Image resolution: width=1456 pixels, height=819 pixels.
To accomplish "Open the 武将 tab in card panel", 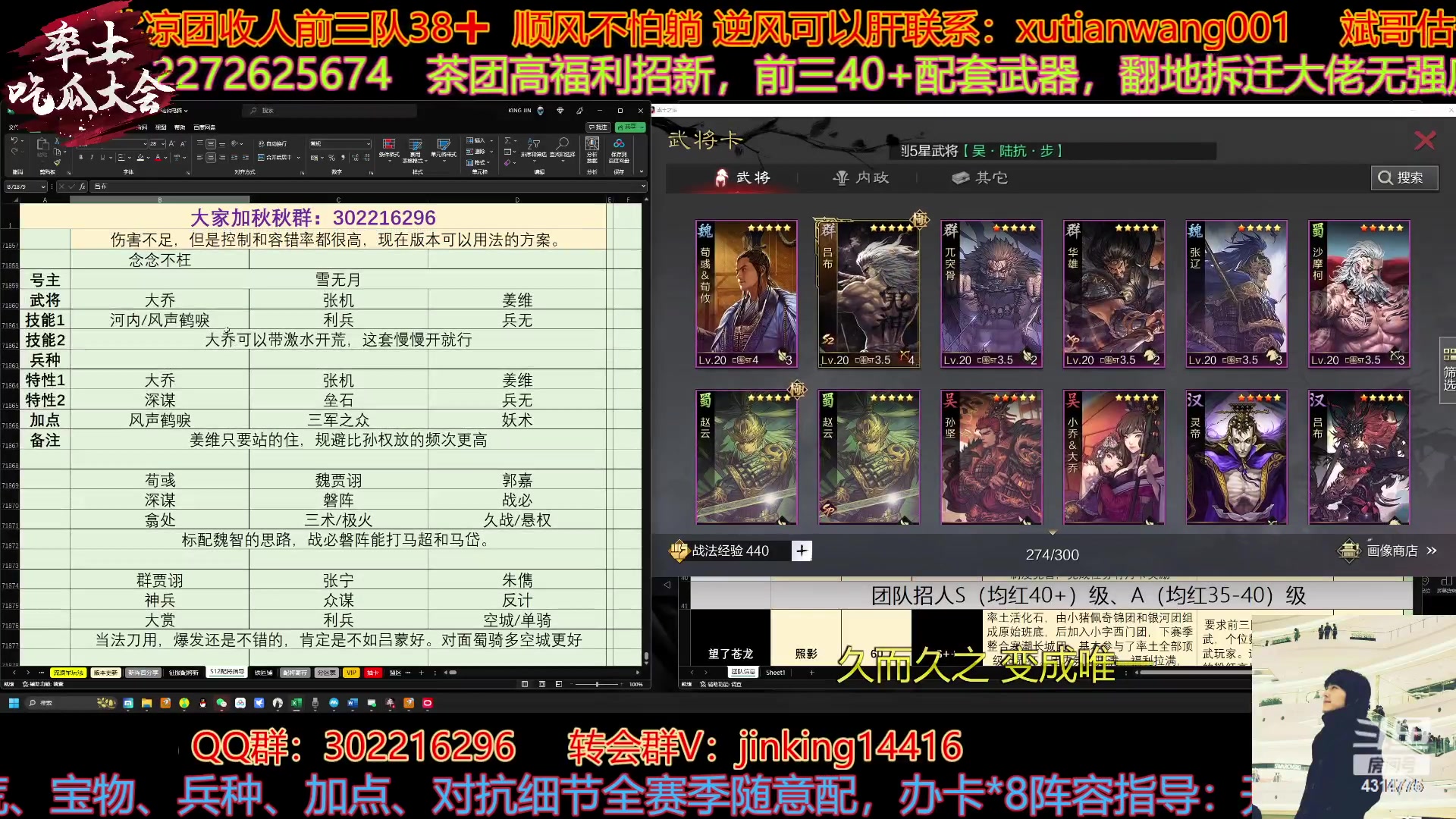I will (742, 177).
